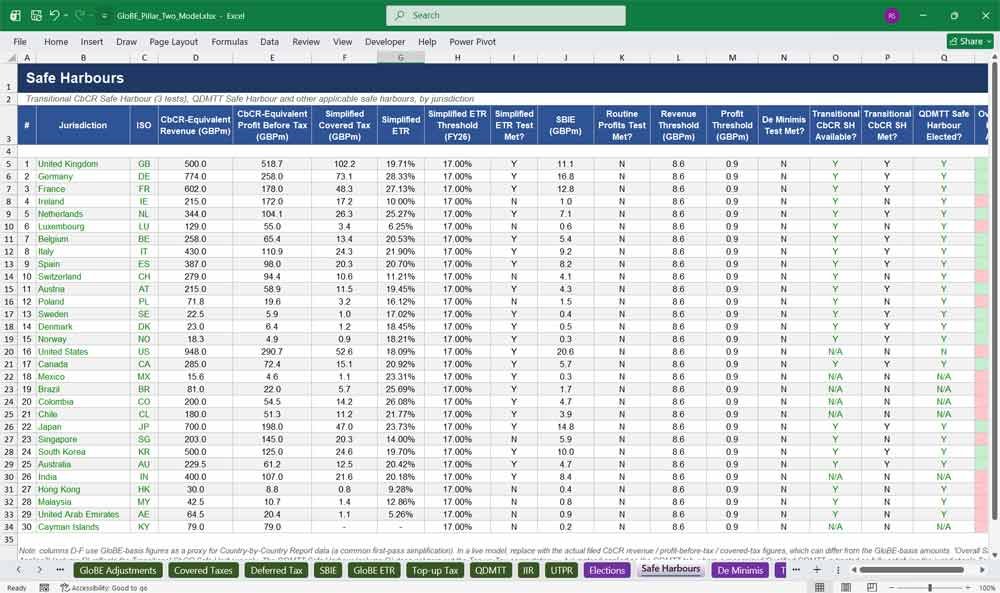The width and height of the screenshot is (1000, 593).
Task: Switch to the De Minimis sheet tab
Action: pyautogui.click(x=740, y=570)
